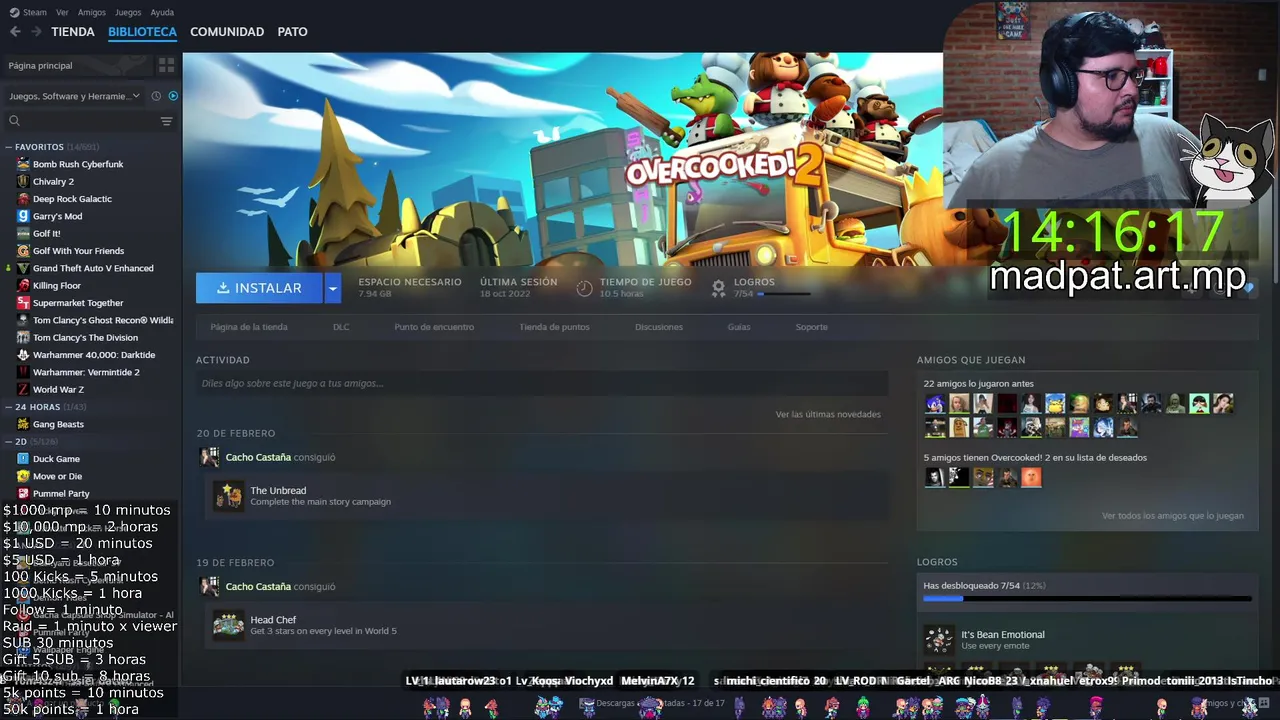Open advanced filter options icon
1280x720 pixels.
point(166,121)
